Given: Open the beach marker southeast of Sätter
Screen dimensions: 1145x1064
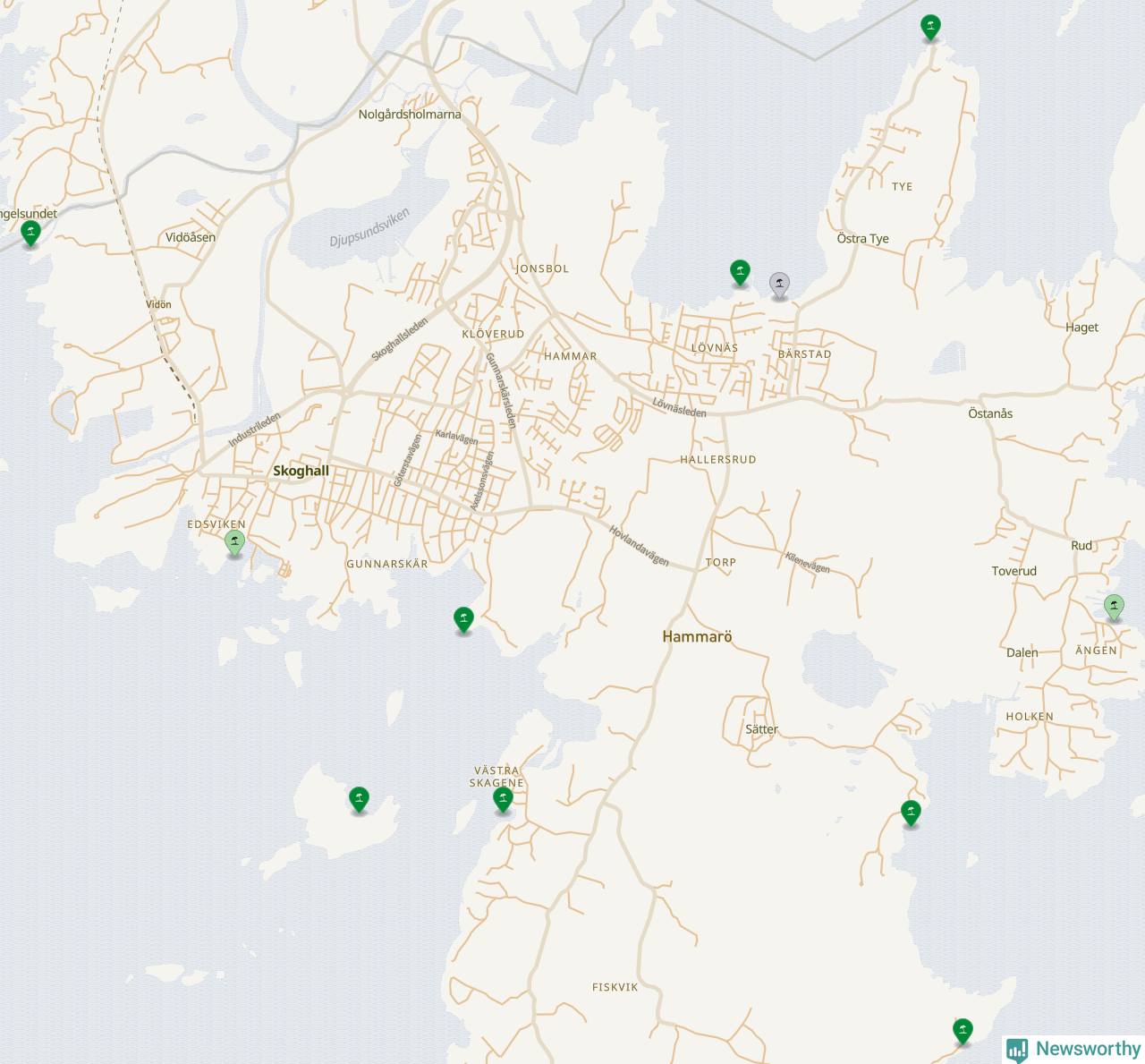Looking at the screenshot, I should click(x=911, y=813).
